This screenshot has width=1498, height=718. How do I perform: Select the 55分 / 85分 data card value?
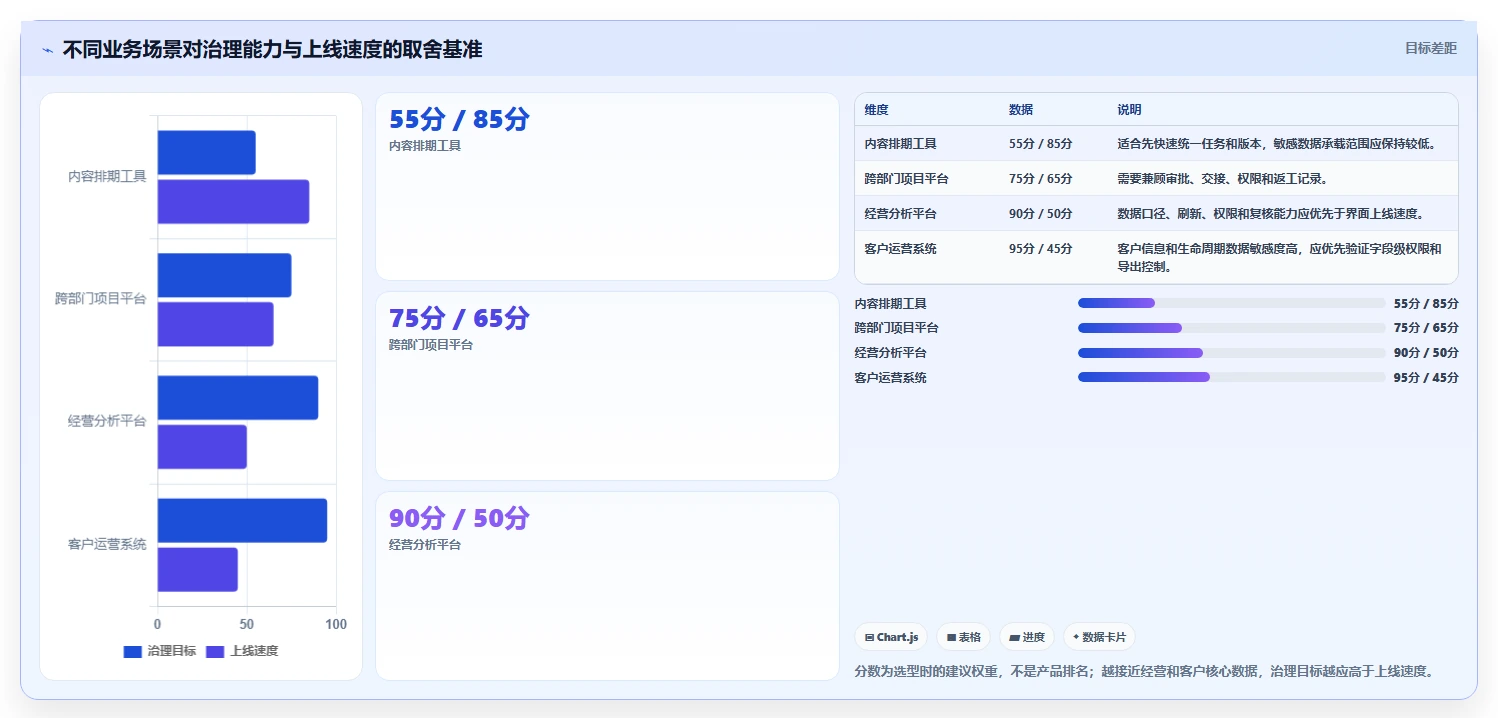pyautogui.click(x=459, y=120)
